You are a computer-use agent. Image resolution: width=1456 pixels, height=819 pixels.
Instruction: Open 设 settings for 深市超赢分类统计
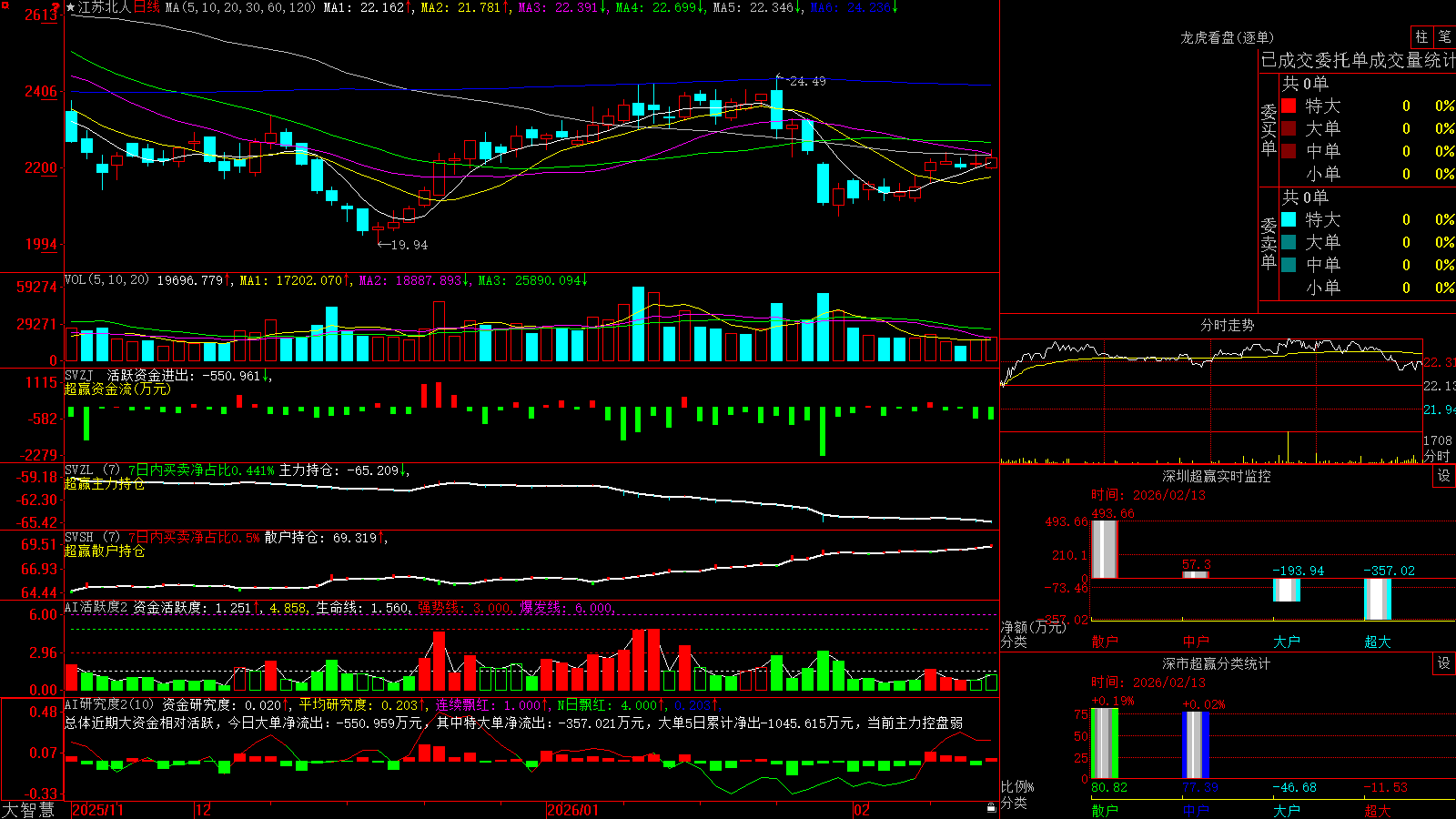coord(1443,663)
